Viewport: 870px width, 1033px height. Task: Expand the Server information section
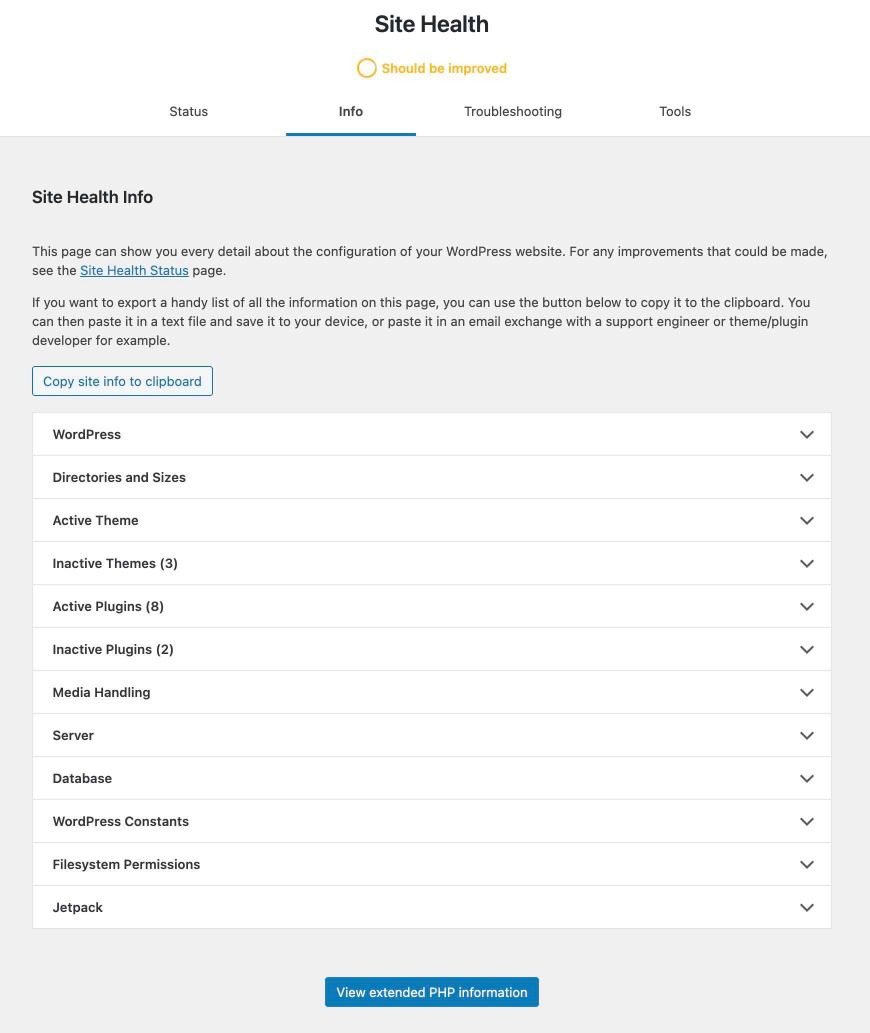click(x=431, y=735)
